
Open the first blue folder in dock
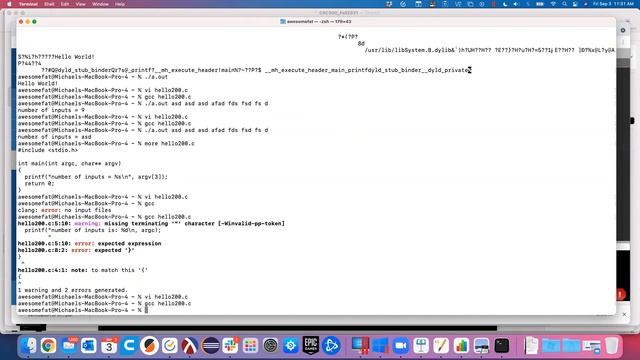point(551,346)
